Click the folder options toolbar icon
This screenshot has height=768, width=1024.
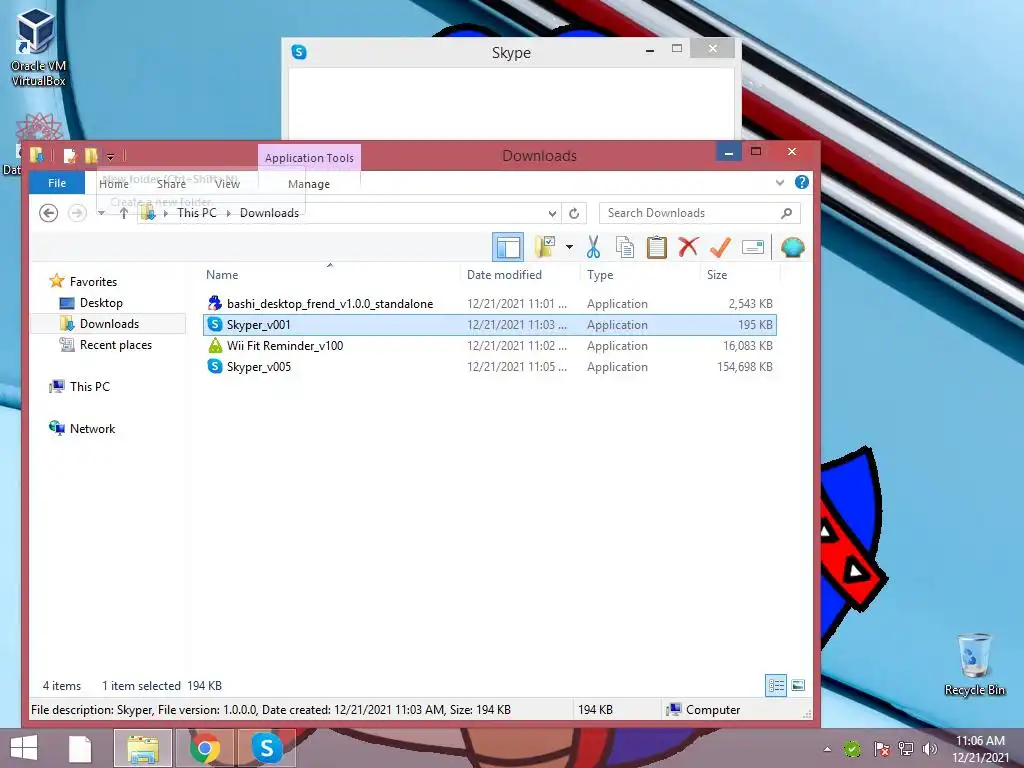pyautogui.click(x=545, y=247)
